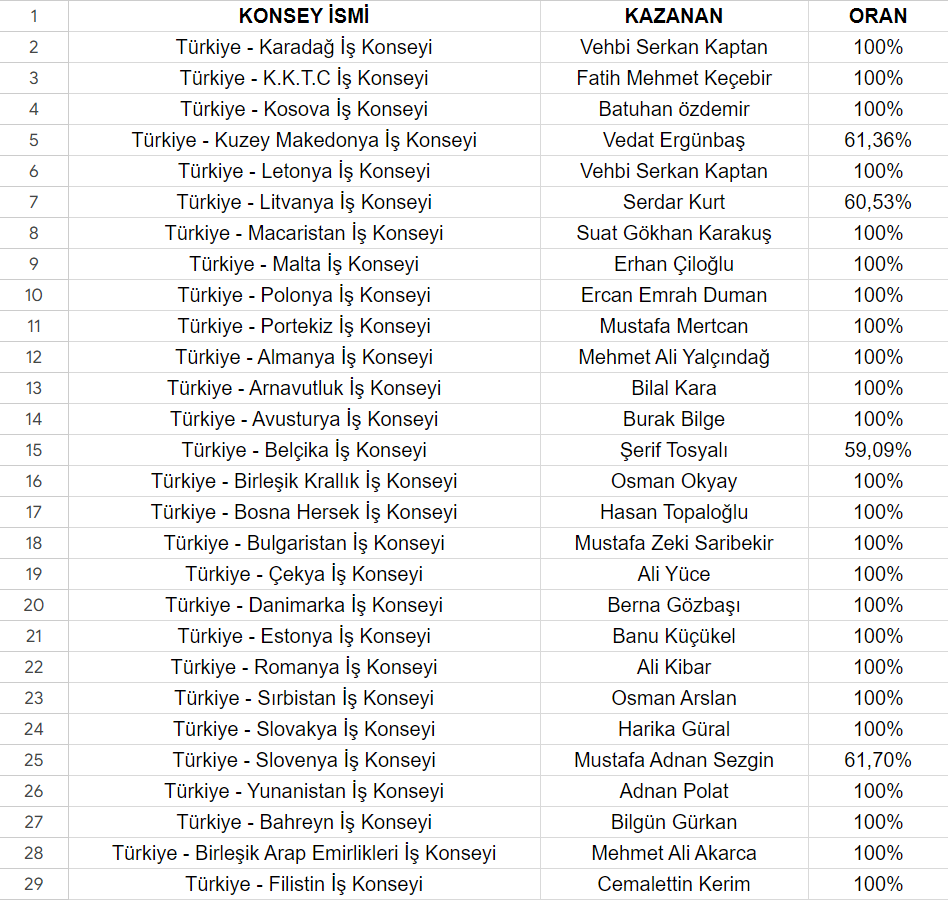This screenshot has width=948, height=900.
Task: Click the Cemalettin Kerim cell
Action: [674, 884]
